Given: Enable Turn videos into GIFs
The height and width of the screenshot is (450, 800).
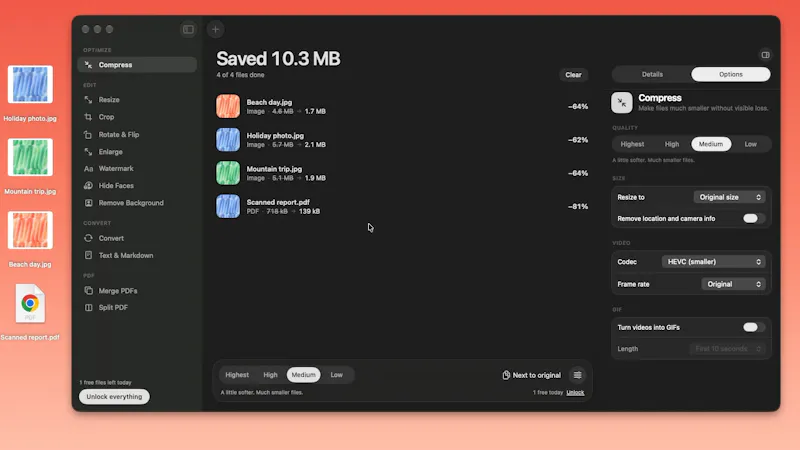Looking at the screenshot, I should pos(753,327).
